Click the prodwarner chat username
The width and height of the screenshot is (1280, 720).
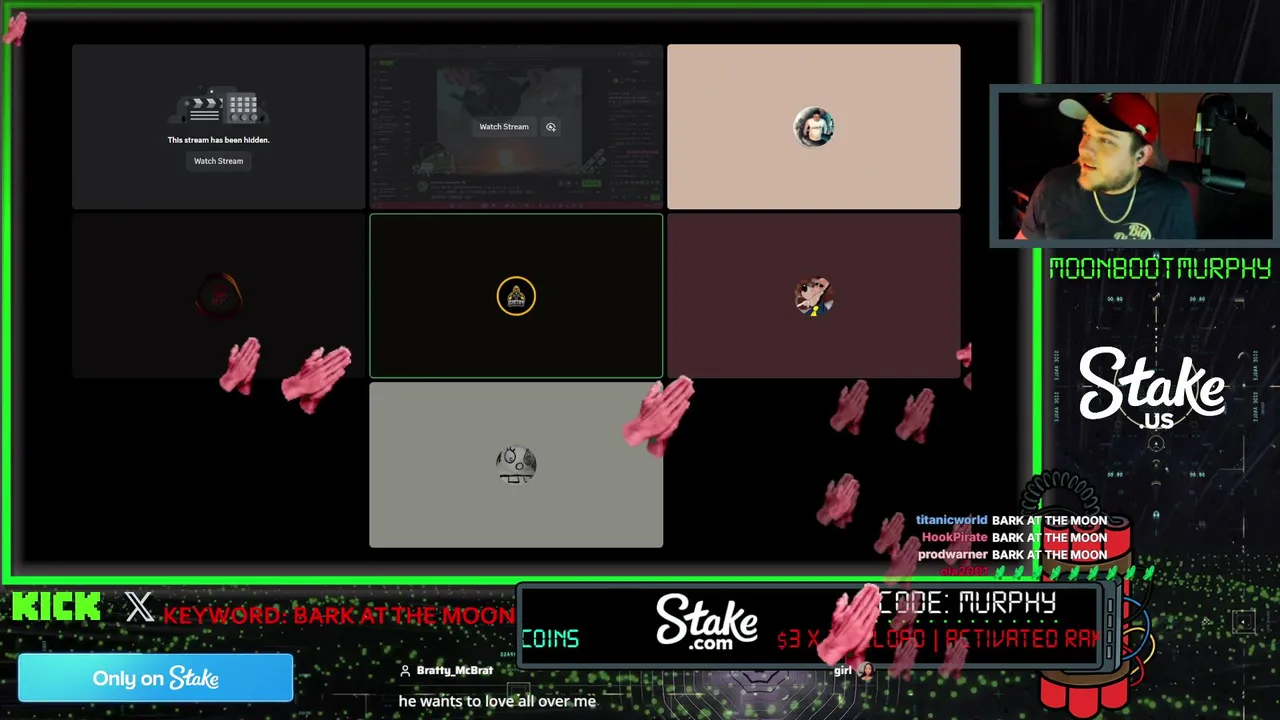[953, 554]
